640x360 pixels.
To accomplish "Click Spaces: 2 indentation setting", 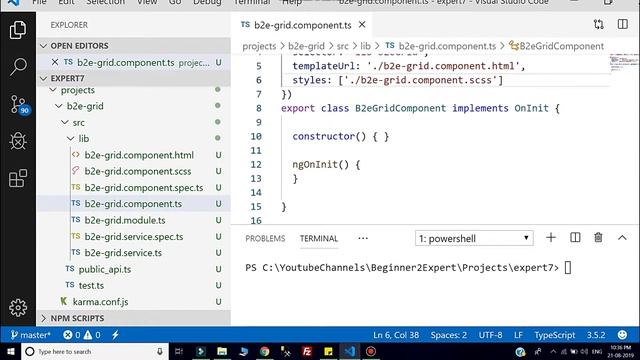I will click(449, 335).
